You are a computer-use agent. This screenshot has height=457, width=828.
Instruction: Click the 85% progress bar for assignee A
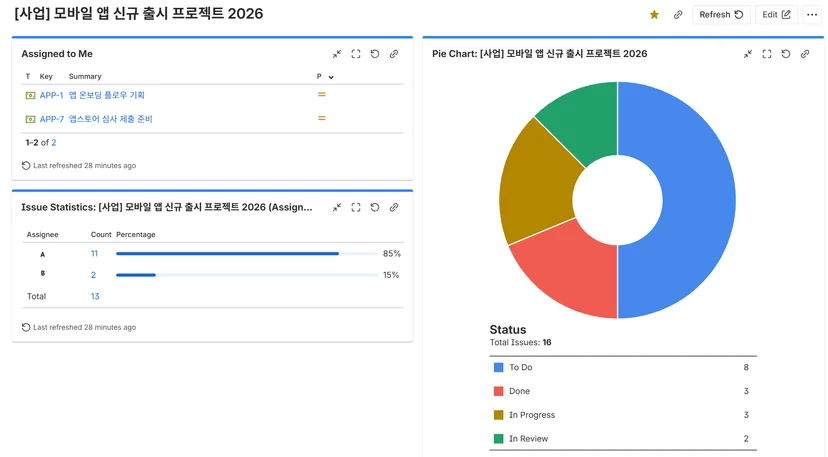[247, 254]
